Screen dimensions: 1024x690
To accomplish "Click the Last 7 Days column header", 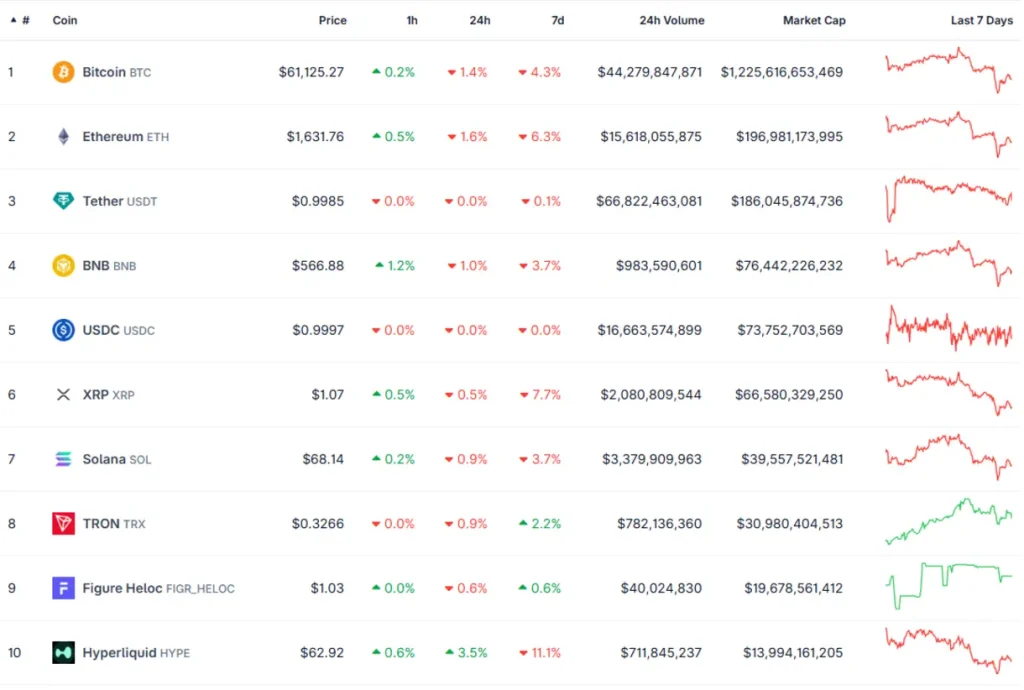I will tap(982, 20).
